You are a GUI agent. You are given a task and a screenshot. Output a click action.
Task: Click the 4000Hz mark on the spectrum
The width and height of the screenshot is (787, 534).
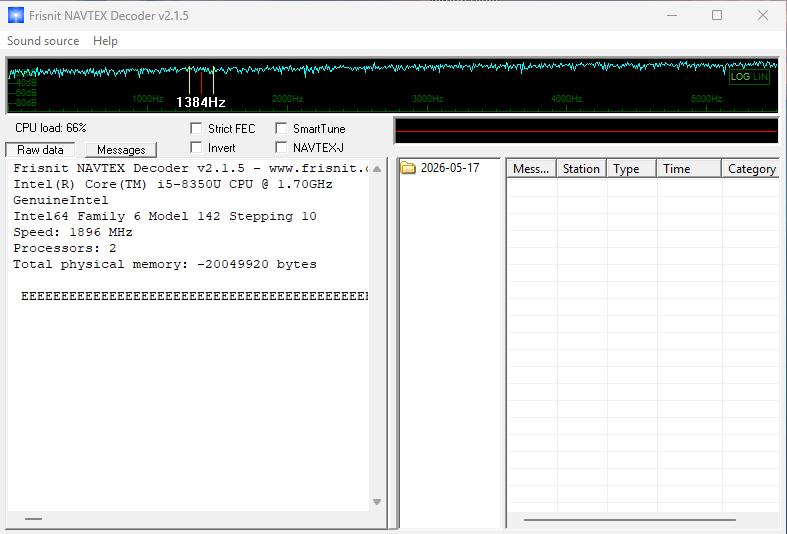[x=567, y=99]
